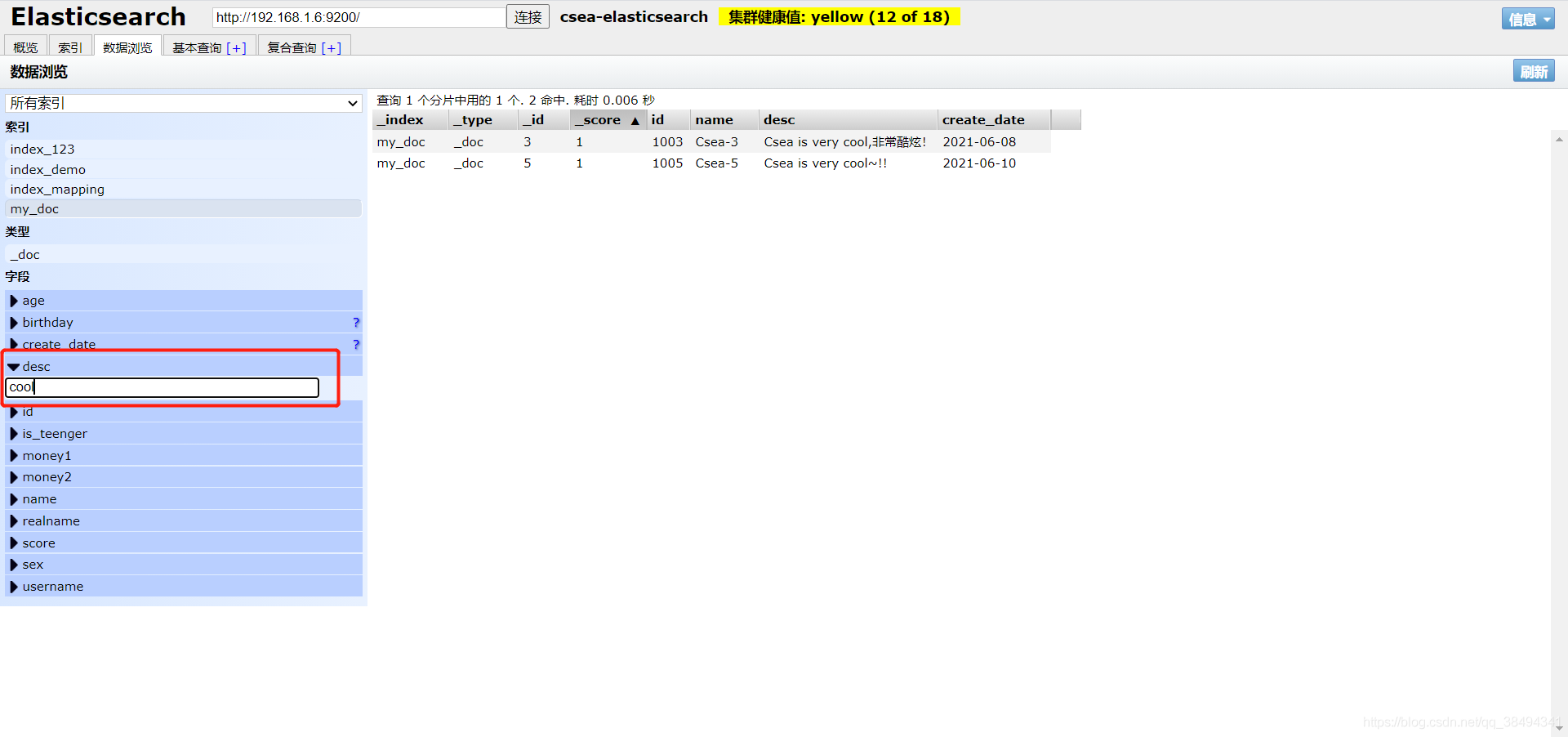Click the 连接 connect button
This screenshot has height=737, width=1568.
coord(528,16)
